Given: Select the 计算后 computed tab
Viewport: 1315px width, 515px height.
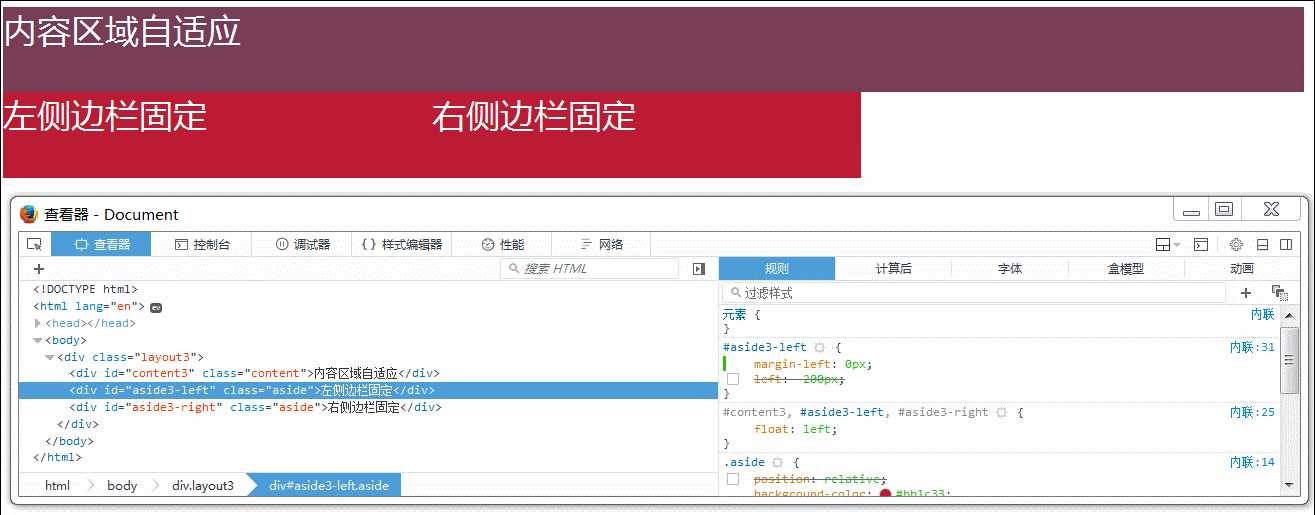Looking at the screenshot, I should (x=893, y=268).
